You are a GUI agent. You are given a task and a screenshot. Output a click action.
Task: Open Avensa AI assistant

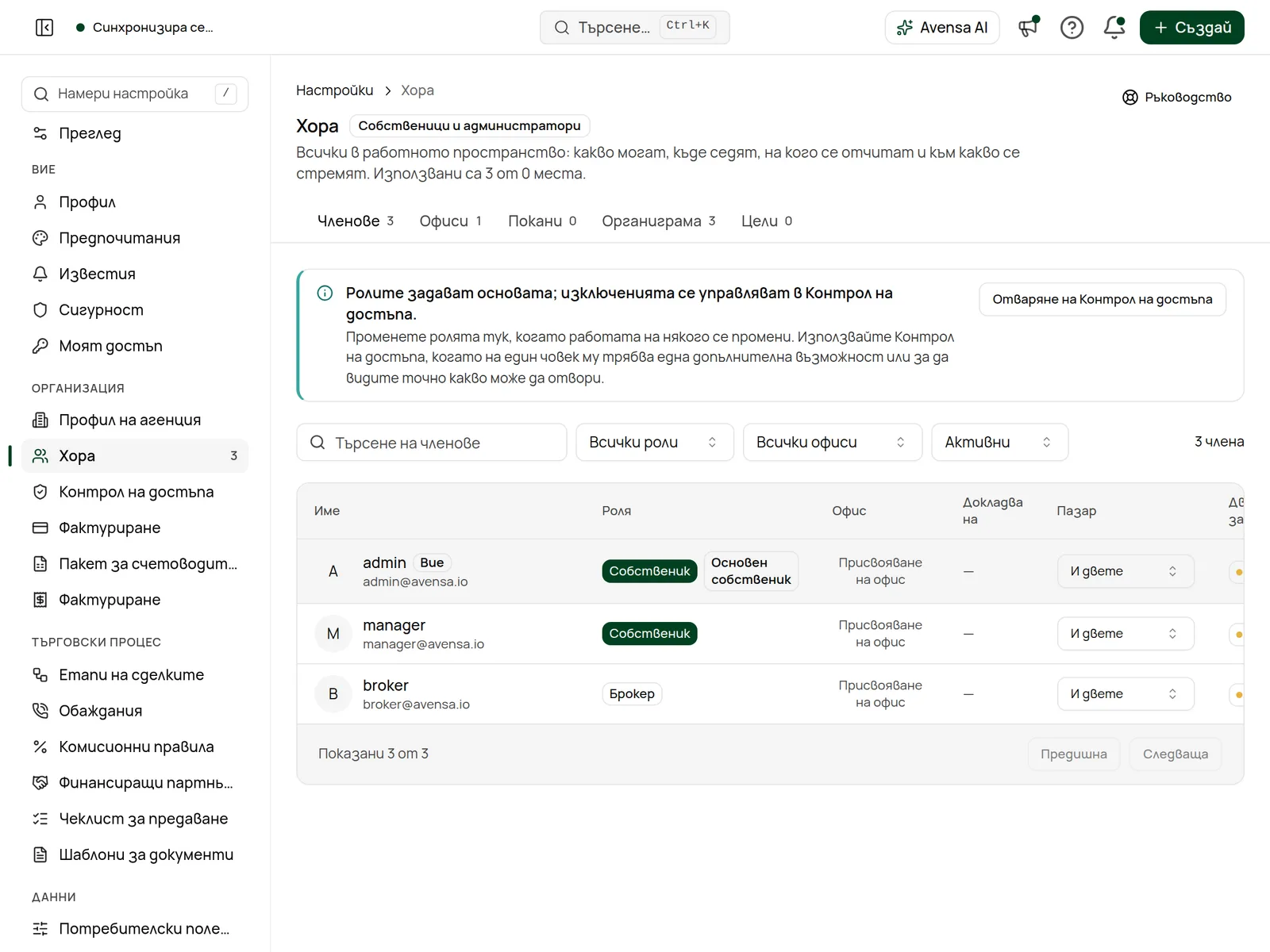(x=942, y=28)
